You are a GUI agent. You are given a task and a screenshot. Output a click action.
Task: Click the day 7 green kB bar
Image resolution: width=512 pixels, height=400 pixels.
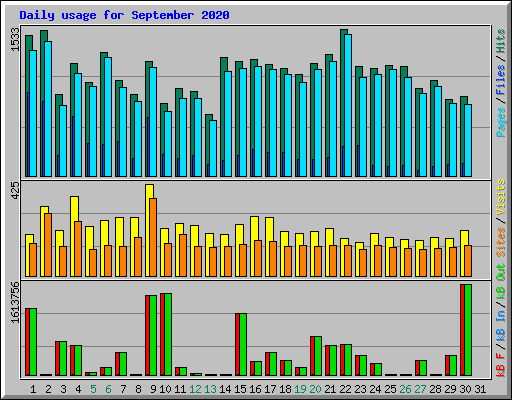123,364
